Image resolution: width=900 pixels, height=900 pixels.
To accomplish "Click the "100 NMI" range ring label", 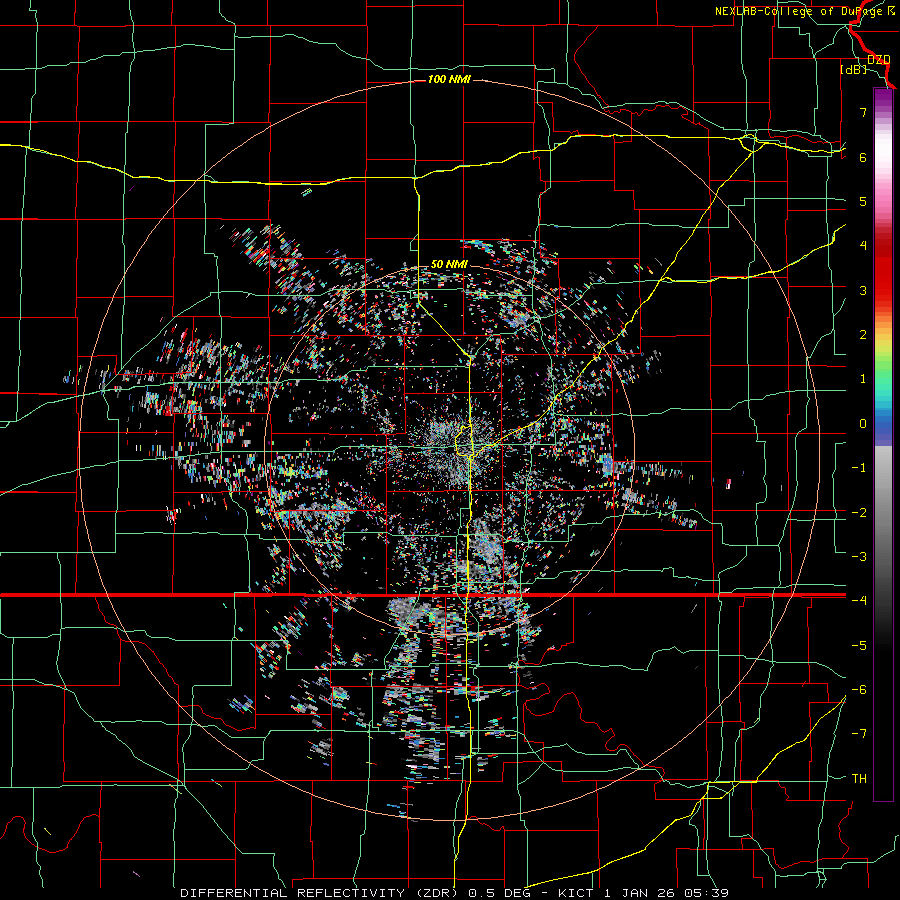I will [x=449, y=79].
